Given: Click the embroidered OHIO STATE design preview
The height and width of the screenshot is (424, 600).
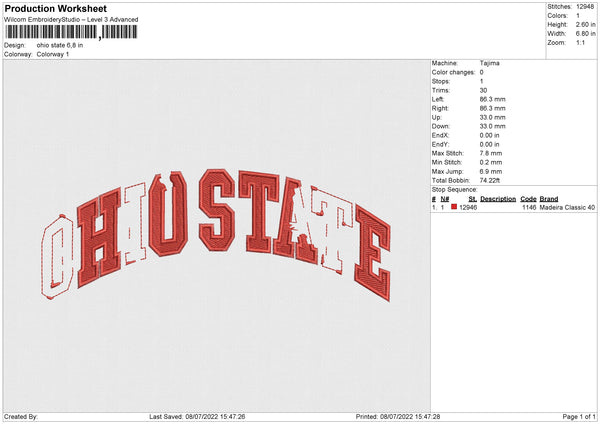Looking at the screenshot, I should [x=216, y=235].
